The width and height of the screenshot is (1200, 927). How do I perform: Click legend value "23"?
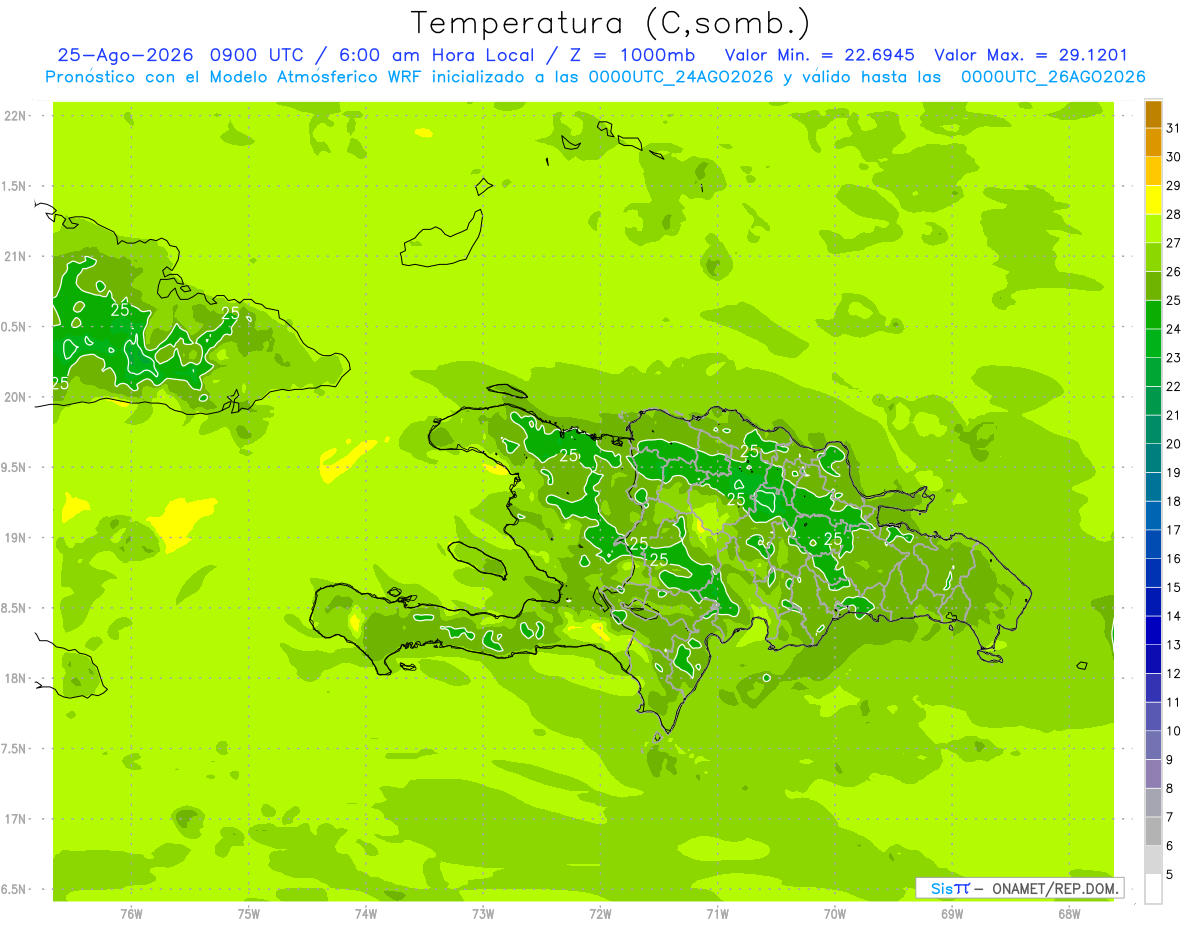(x=1174, y=358)
